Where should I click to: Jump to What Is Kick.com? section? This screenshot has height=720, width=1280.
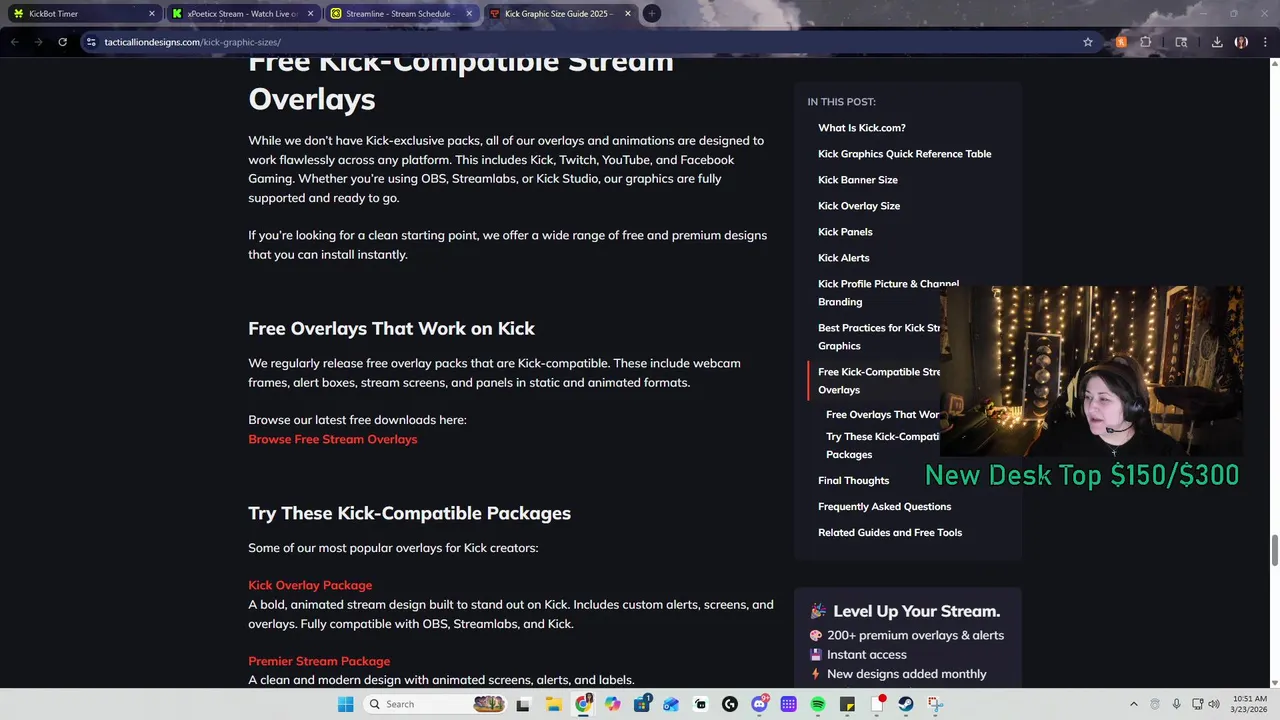862,128
